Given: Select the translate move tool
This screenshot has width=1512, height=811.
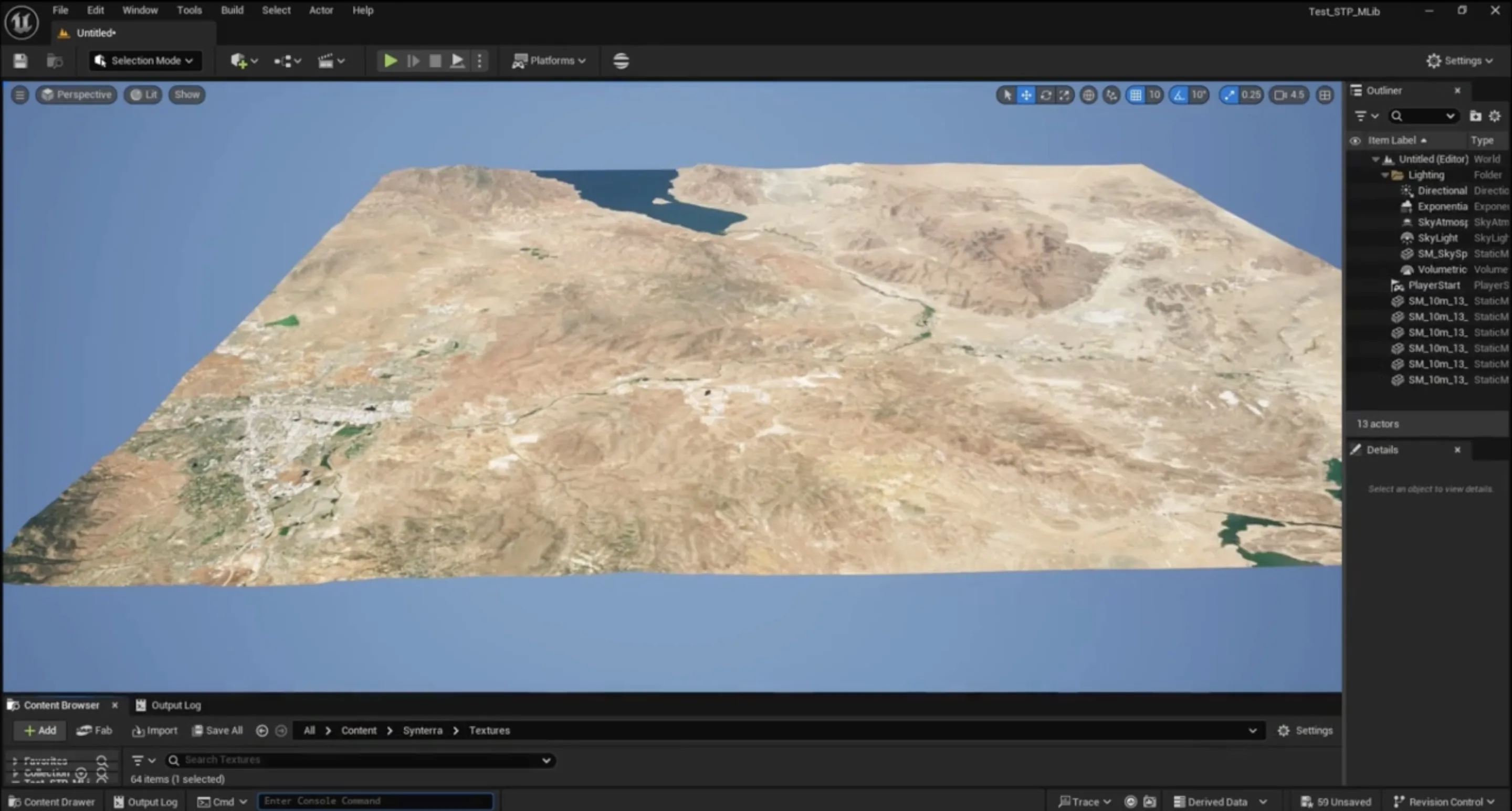Looking at the screenshot, I should pyautogui.click(x=1026, y=94).
